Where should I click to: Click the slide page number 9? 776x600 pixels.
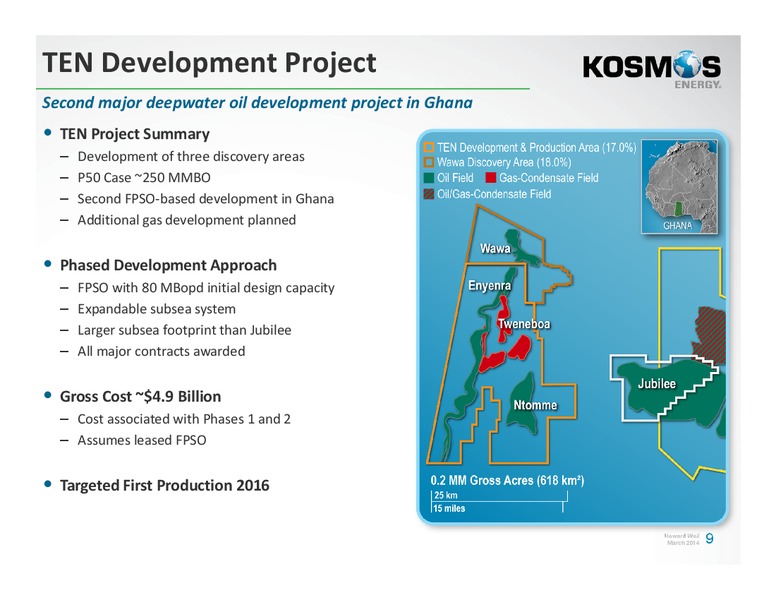[x=709, y=539]
